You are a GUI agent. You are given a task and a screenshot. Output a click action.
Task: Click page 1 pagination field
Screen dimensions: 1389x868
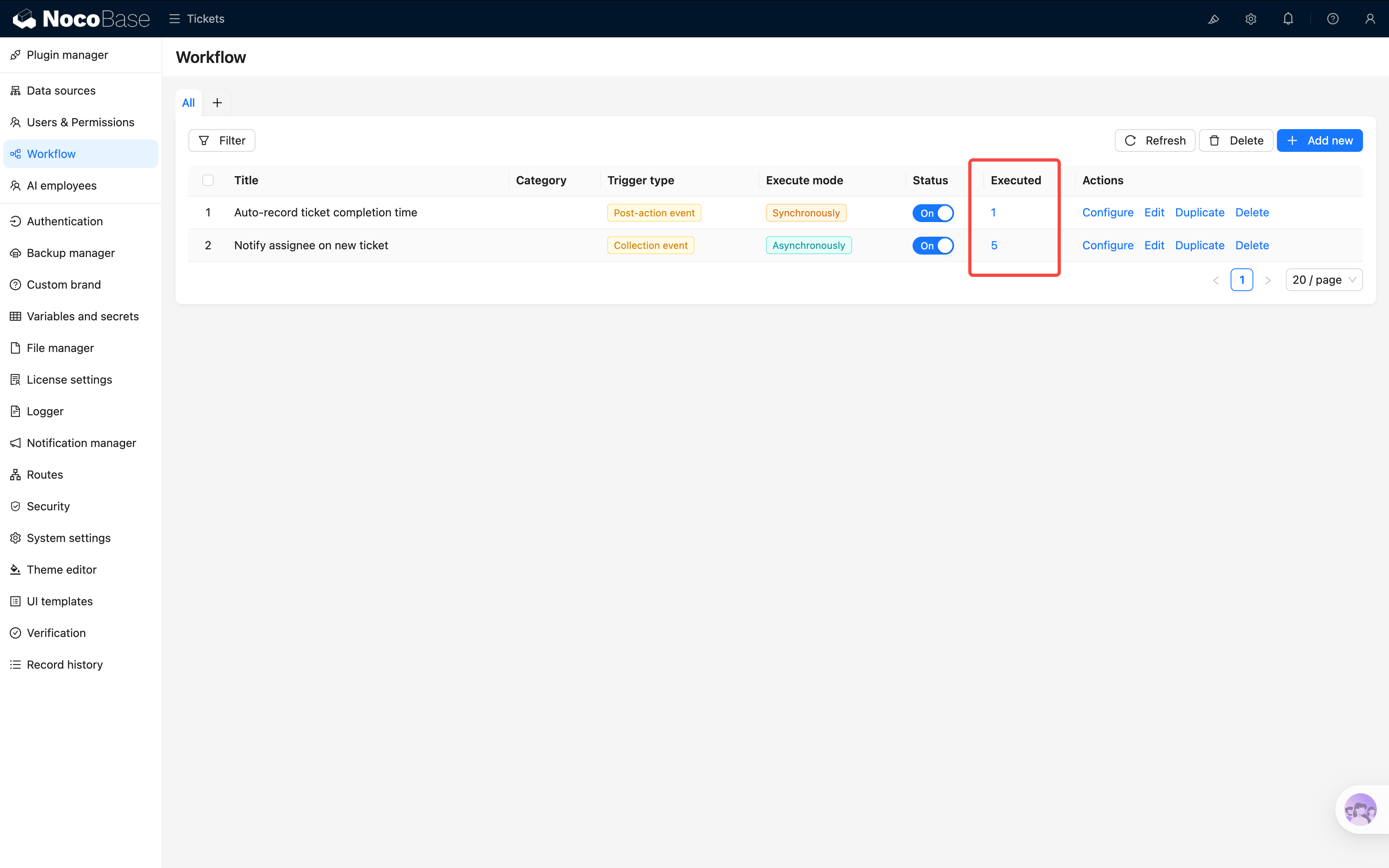pos(1242,280)
